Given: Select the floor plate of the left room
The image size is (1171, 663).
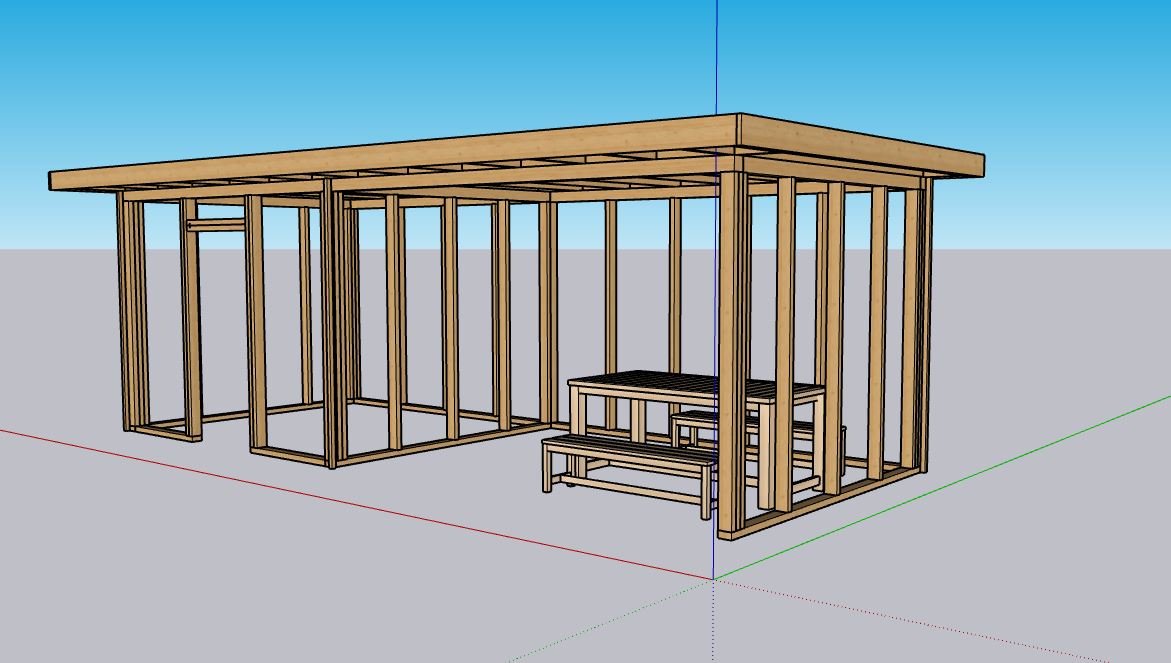Looking at the screenshot, I should click(x=420, y=447).
